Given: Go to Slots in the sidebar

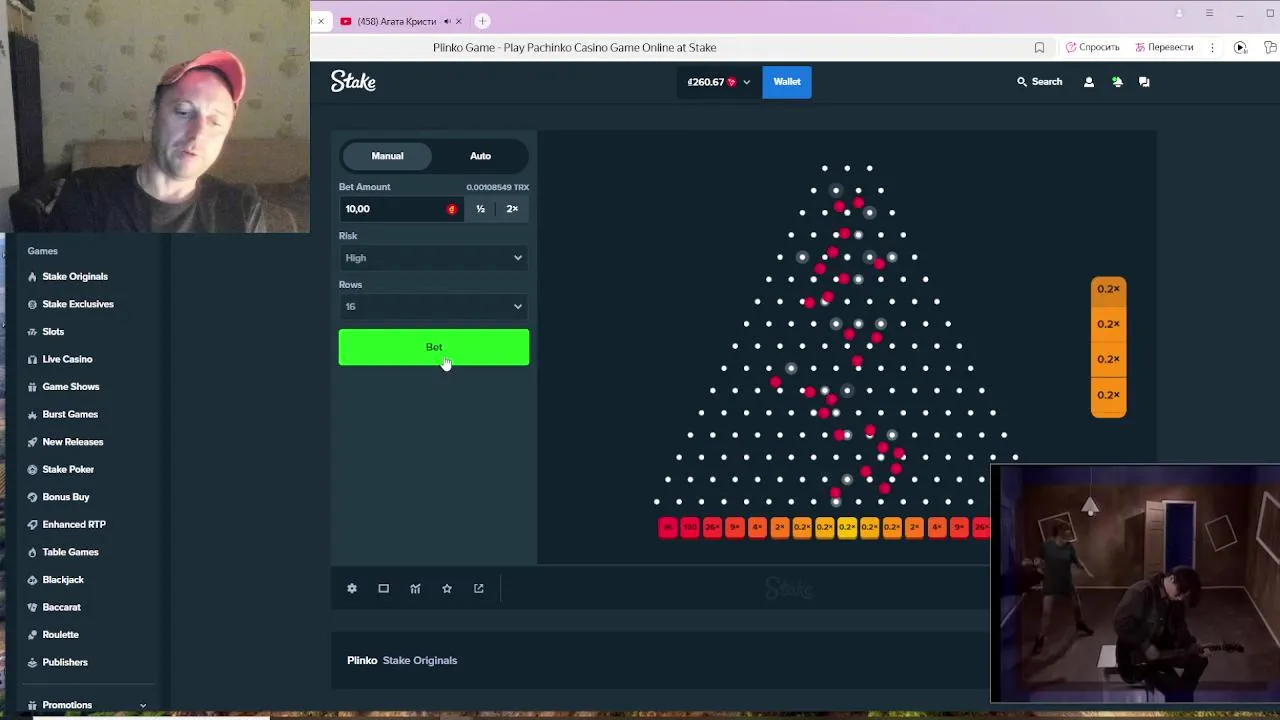Looking at the screenshot, I should click(x=53, y=331).
